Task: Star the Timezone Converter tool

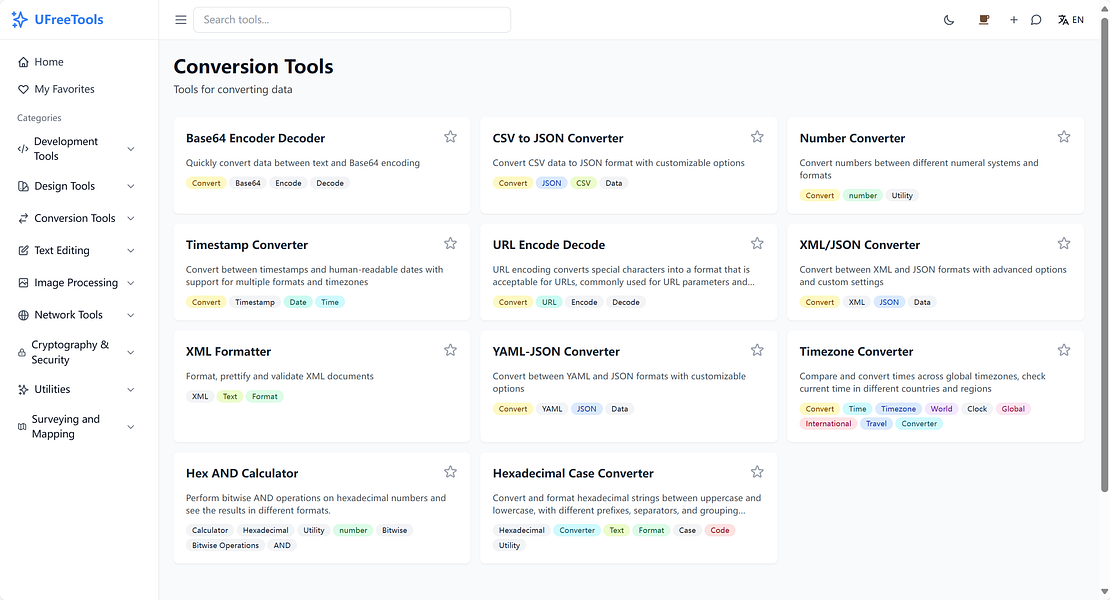Action: pos(1063,350)
